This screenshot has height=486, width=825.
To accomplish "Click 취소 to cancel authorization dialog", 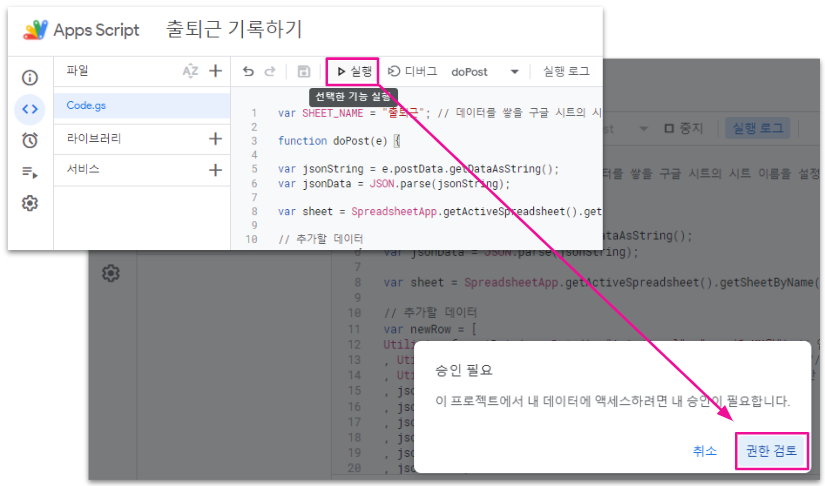I will point(705,451).
